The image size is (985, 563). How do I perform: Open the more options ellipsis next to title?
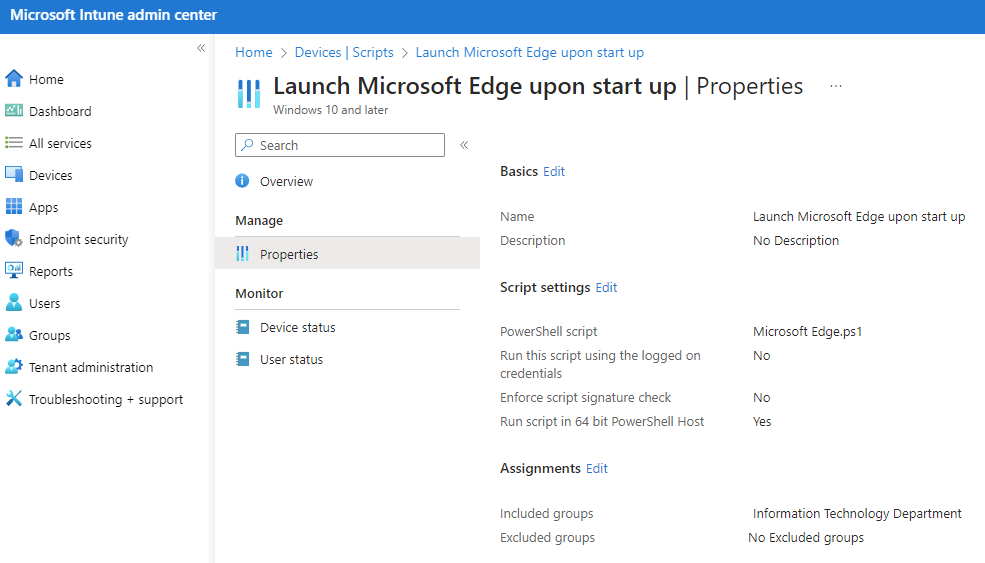tap(835, 86)
